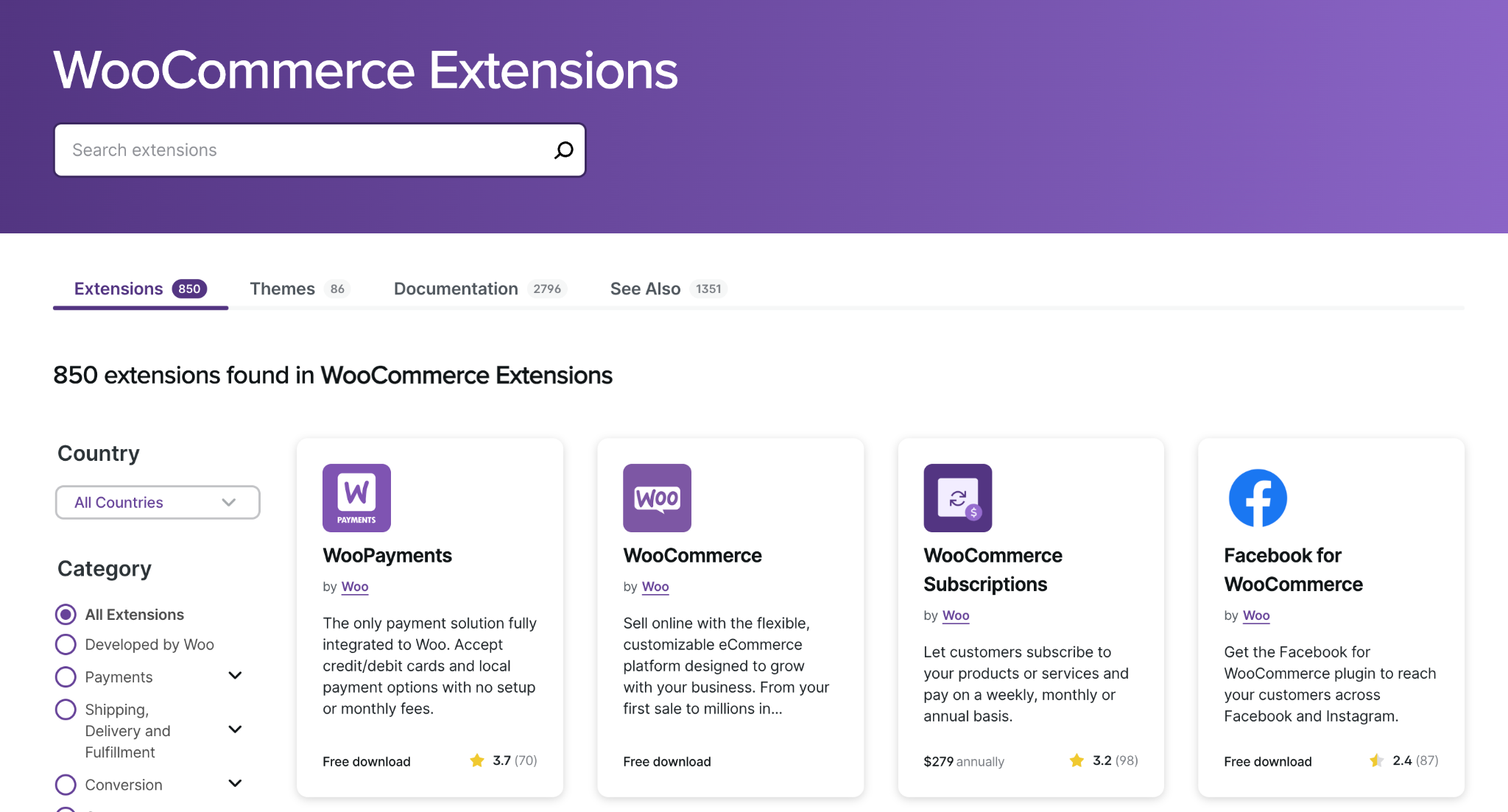Click Facebook for WooCommerce rating star
Screen dimensions: 1508x812
click(1376, 760)
